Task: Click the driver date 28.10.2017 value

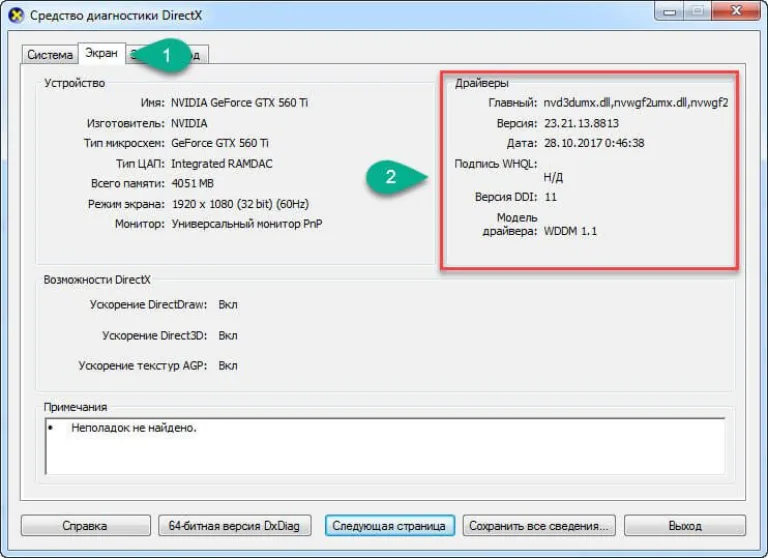Action: pyautogui.click(x=594, y=144)
